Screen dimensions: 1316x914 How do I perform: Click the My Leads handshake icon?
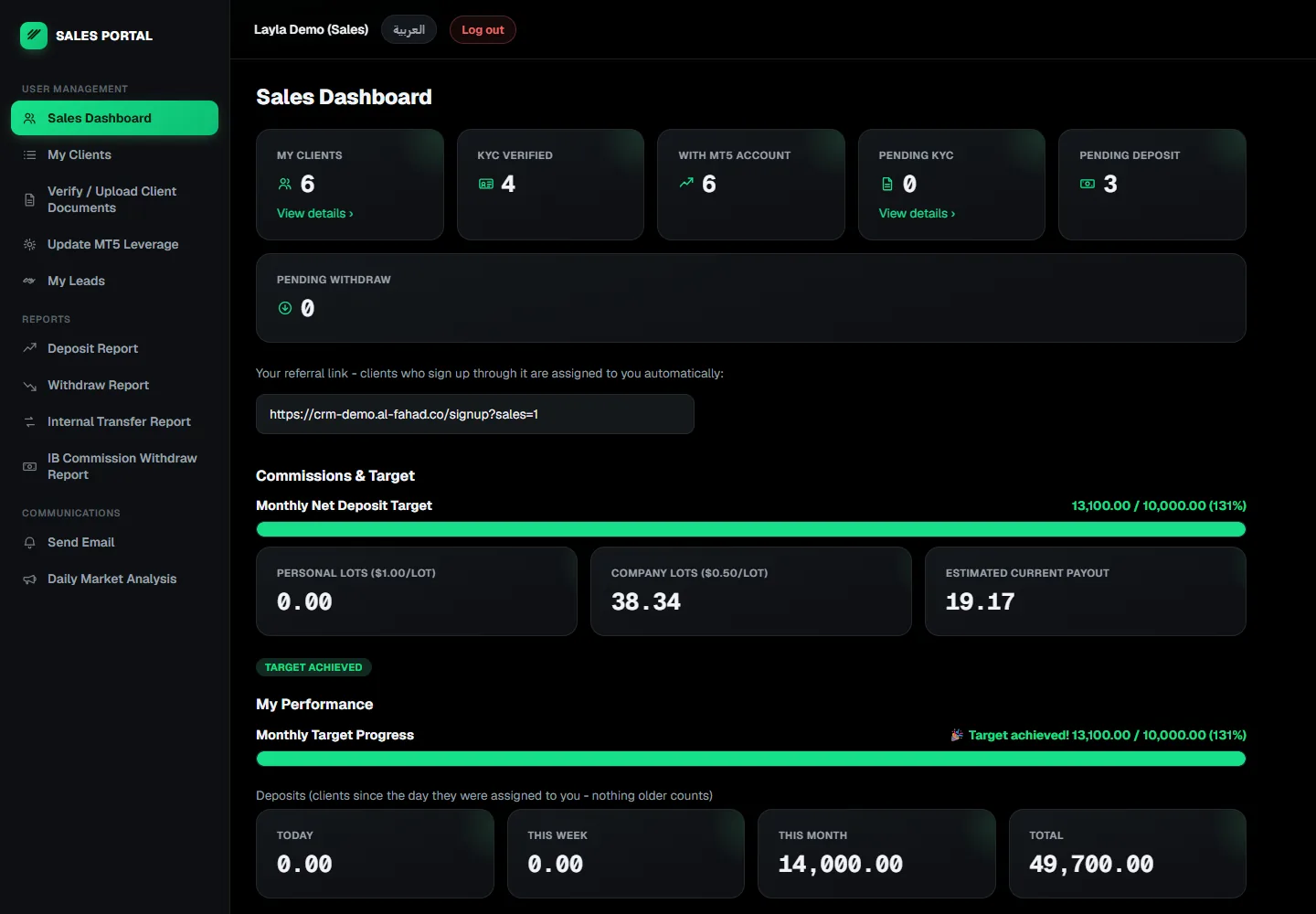29,281
